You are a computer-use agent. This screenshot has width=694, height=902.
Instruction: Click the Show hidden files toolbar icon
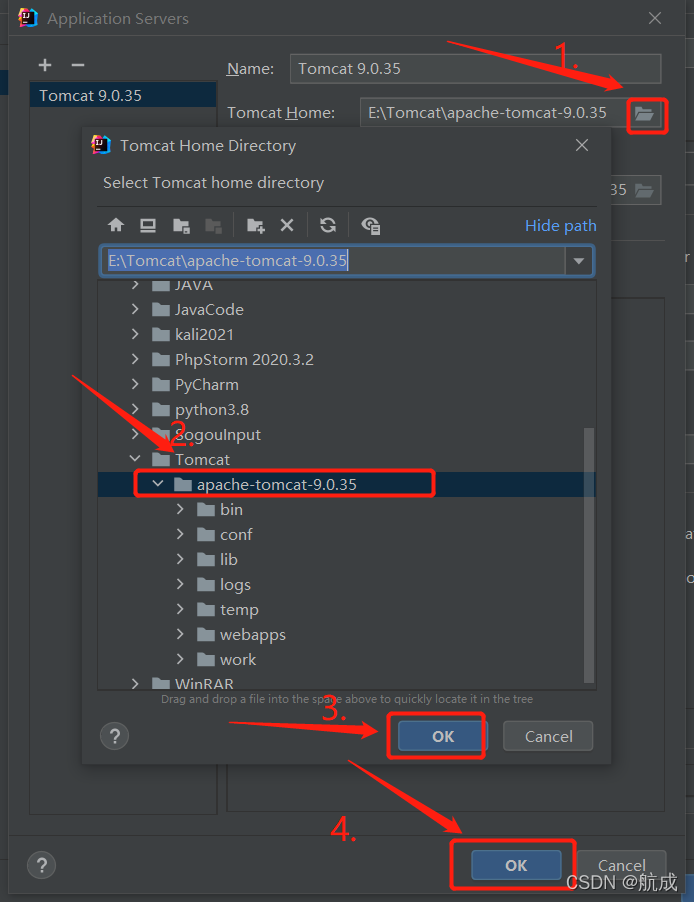click(371, 226)
